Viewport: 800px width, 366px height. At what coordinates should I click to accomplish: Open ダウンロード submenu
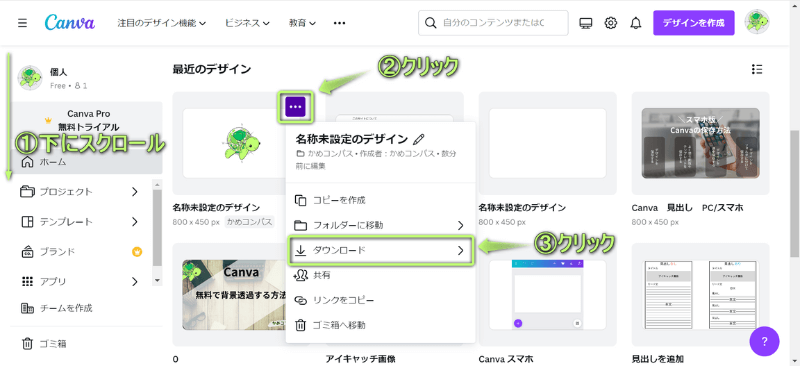[381, 251]
